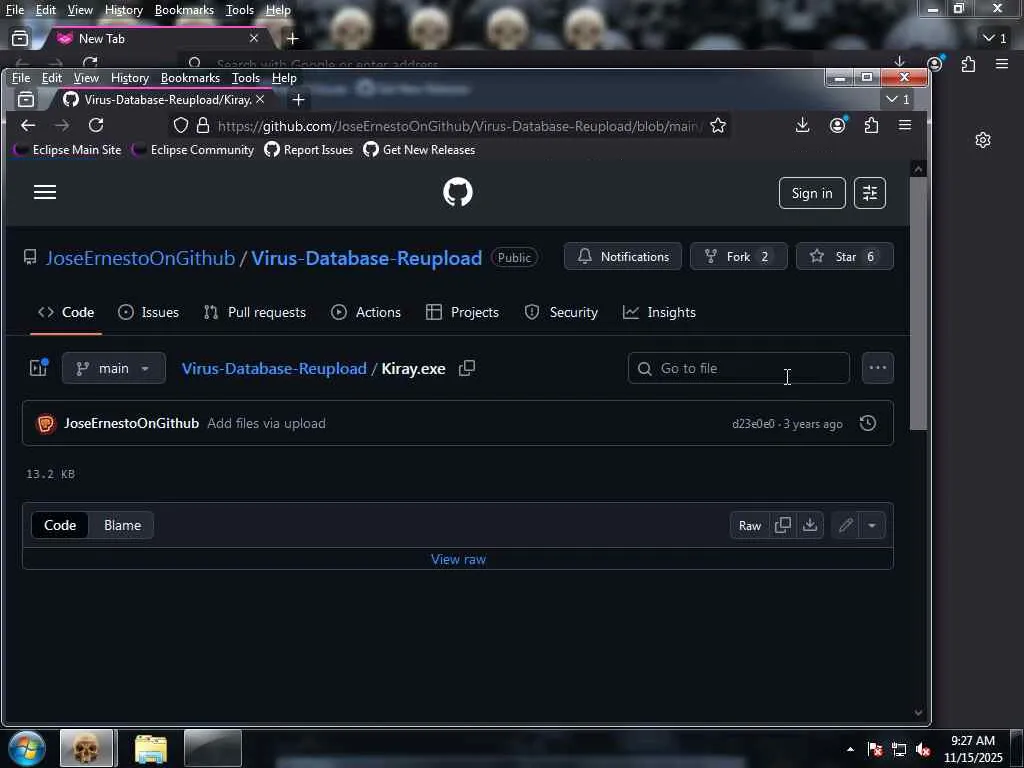The width and height of the screenshot is (1024, 768).
Task: Click the Sign in button
Action: pyautogui.click(x=812, y=193)
